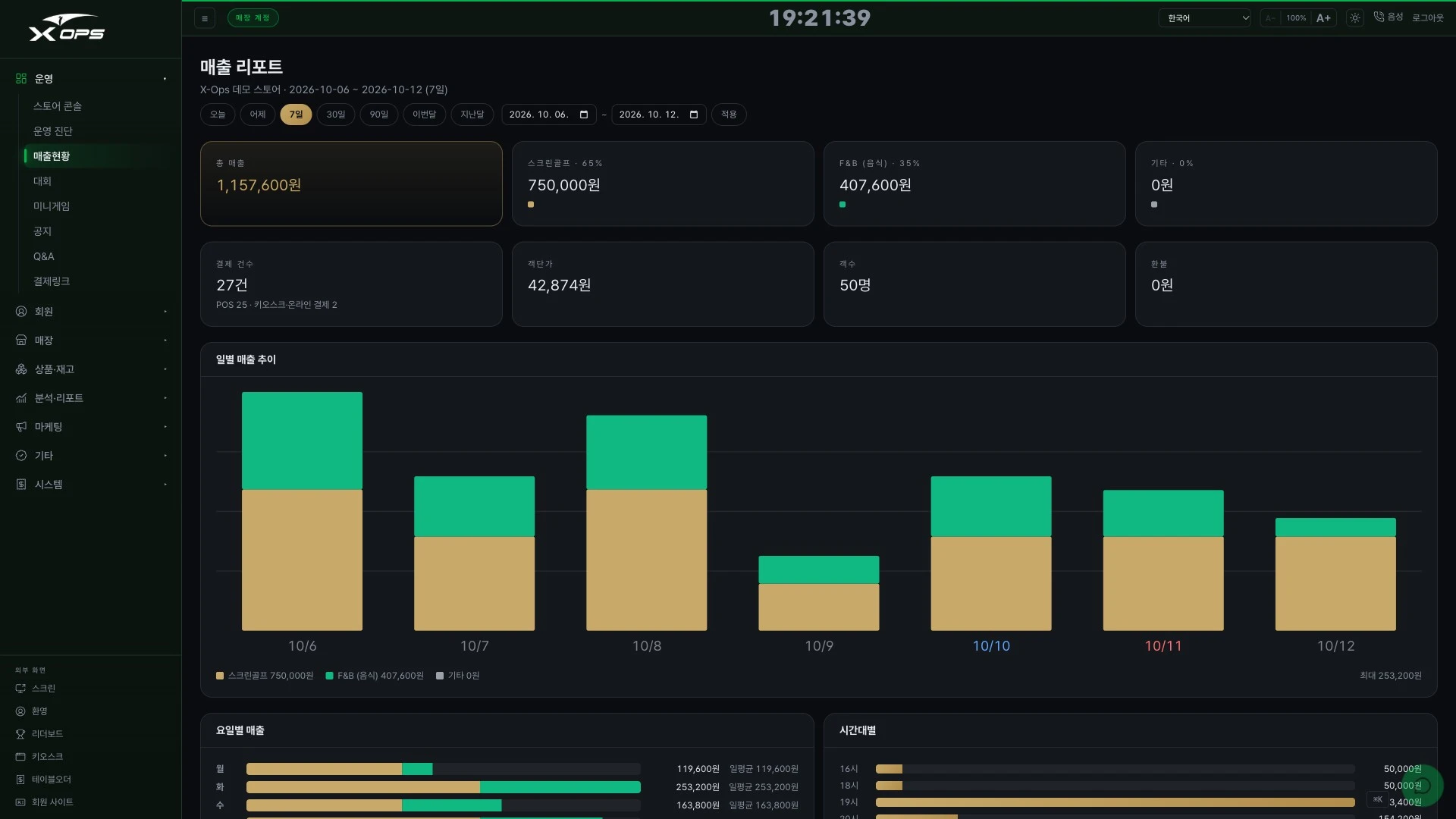Open 리더보드 trophy icon in sidebar
The image size is (1456, 819).
20,734
